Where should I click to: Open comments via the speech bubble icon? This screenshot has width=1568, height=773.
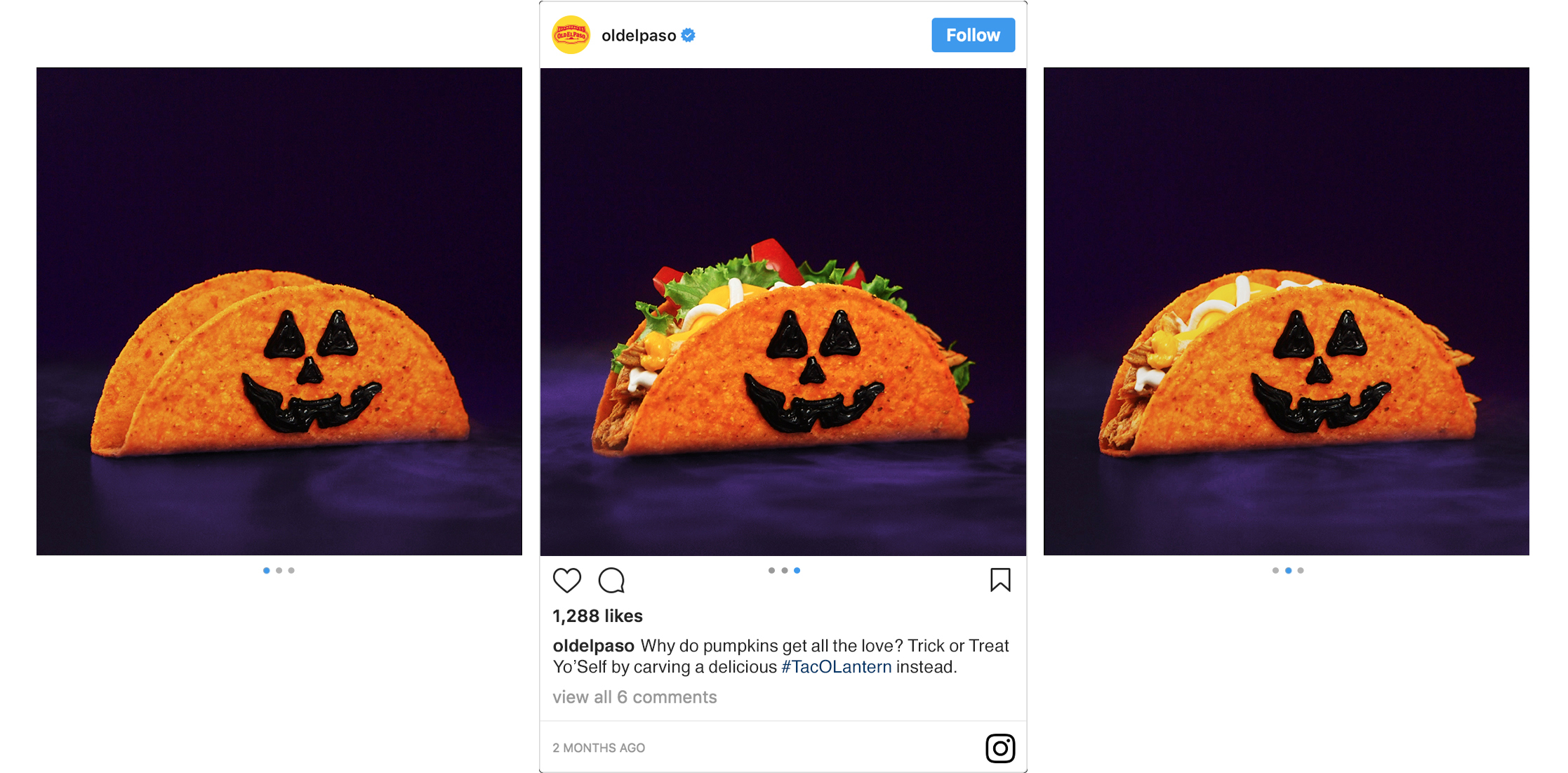coord(611,581)
